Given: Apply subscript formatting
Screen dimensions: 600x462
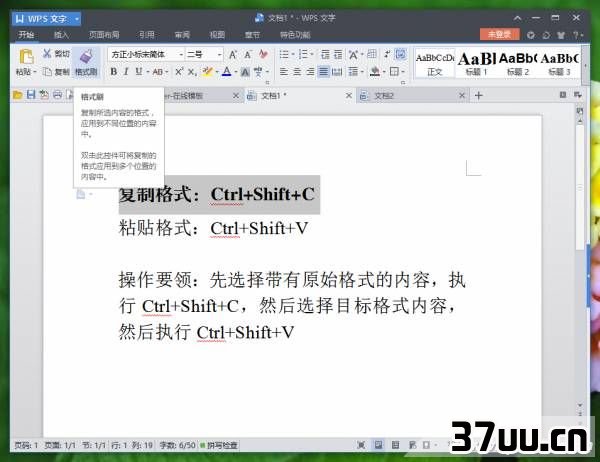Looking at the screenshot, I should (192, 72).
